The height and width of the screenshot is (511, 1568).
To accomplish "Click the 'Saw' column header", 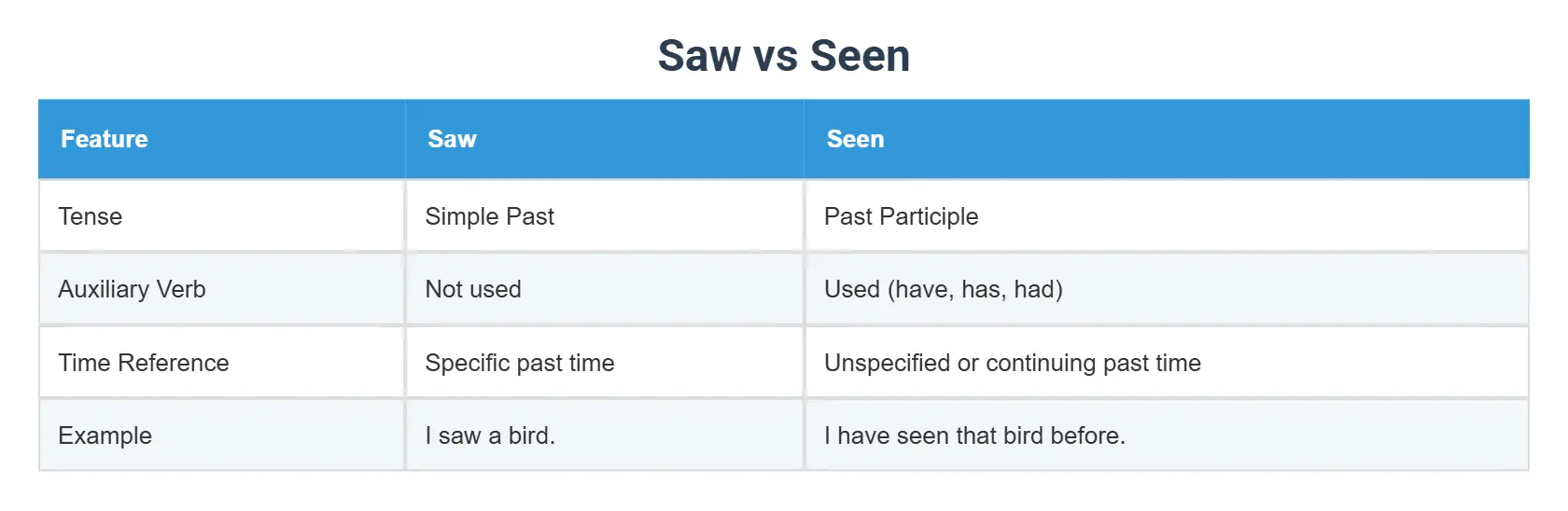I will 452,139.
